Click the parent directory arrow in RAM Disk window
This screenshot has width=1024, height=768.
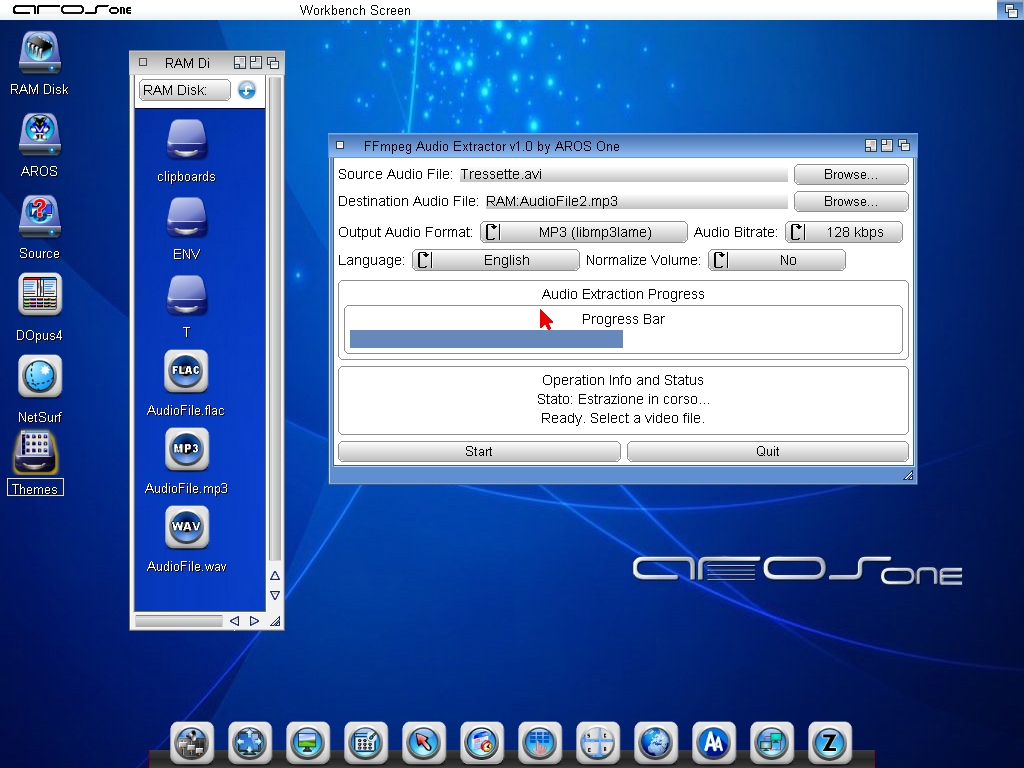(x=246, y=90)
